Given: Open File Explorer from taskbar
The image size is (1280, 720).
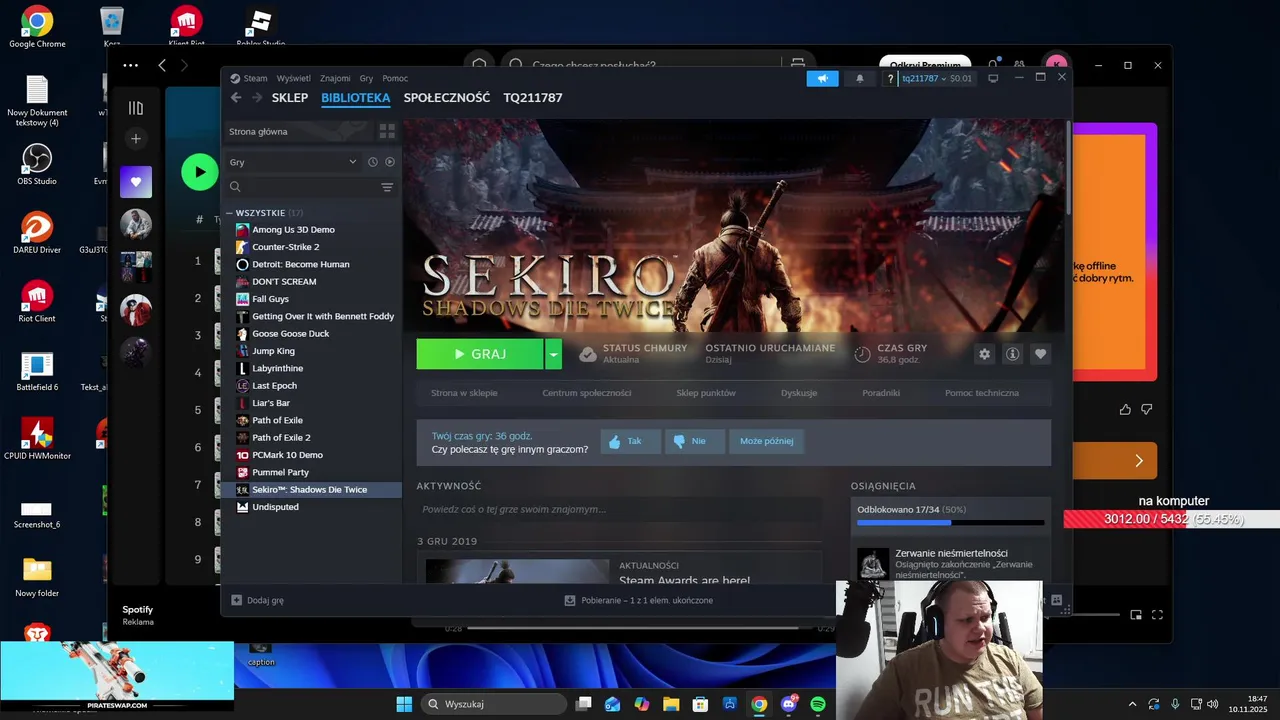Looking at the screenshot, I should tap(671, 704).
